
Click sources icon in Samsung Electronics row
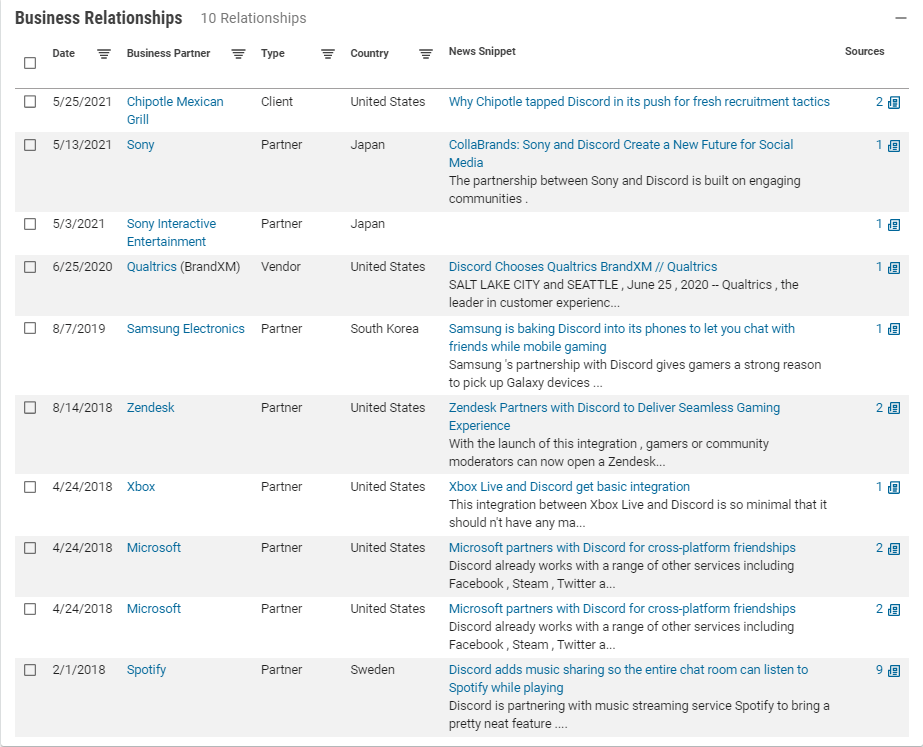point(894,329)
